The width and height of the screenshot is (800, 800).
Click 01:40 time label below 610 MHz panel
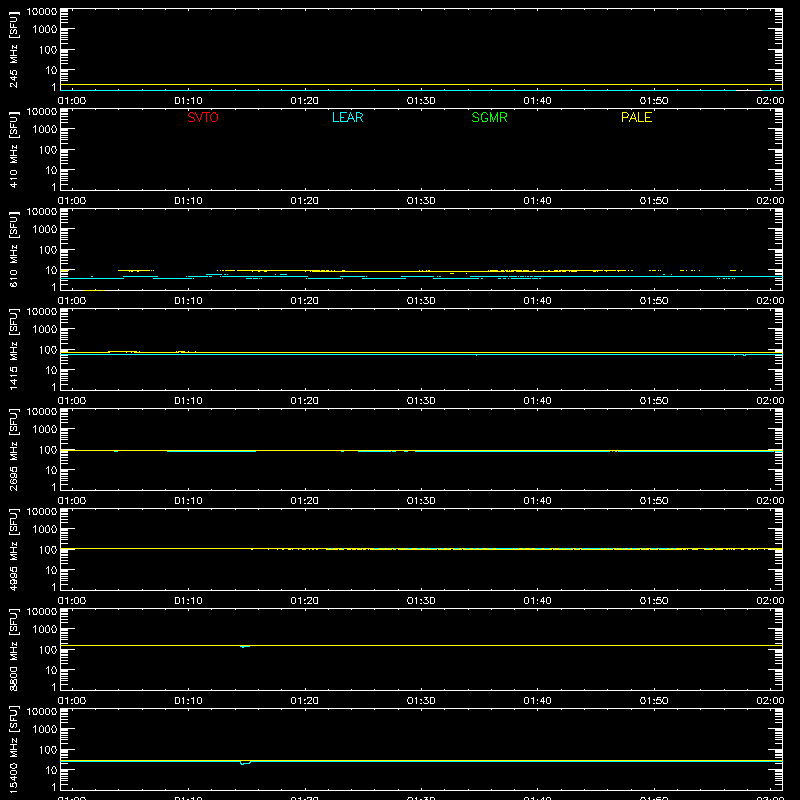tap(537, 301)
